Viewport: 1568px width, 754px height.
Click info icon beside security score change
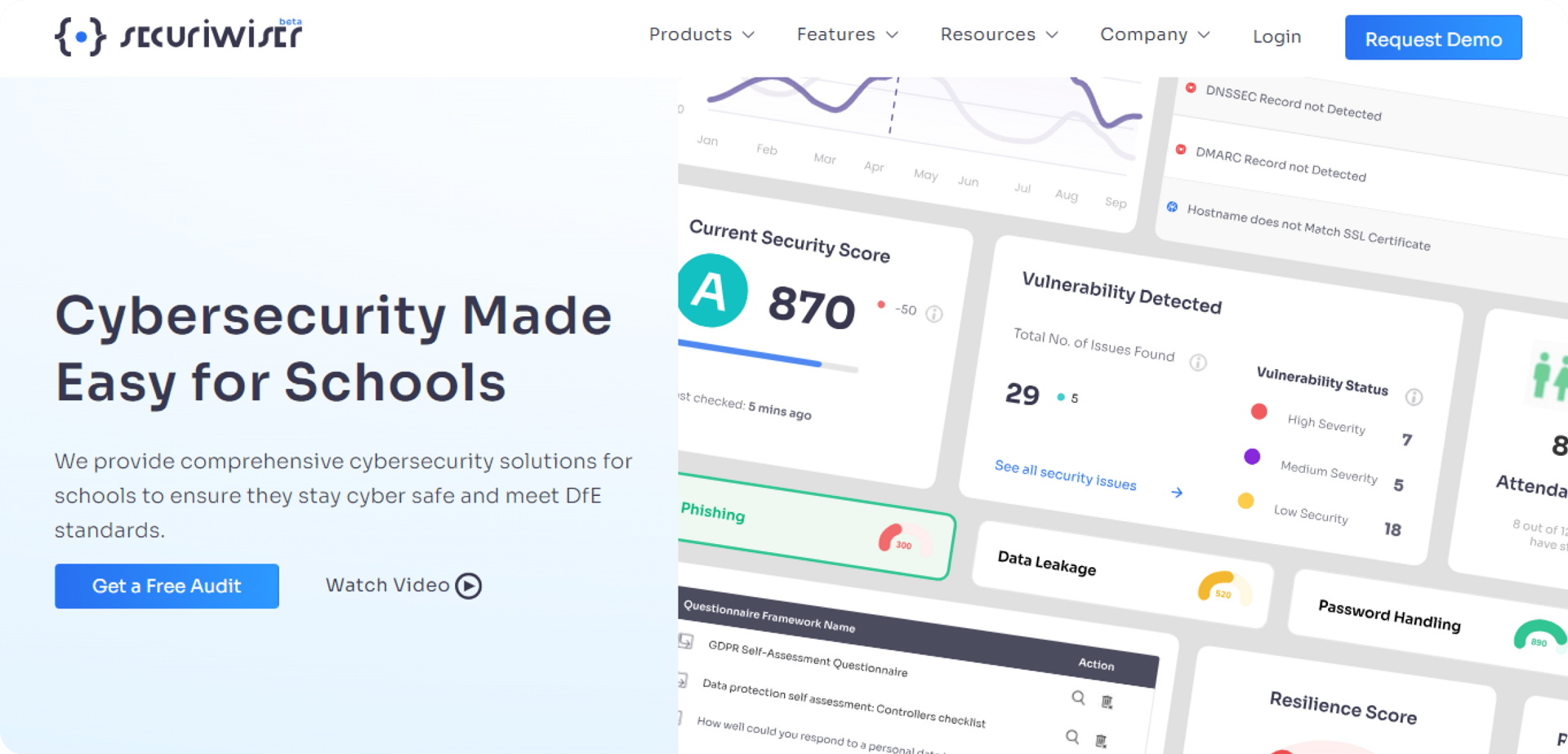[934, 315]
